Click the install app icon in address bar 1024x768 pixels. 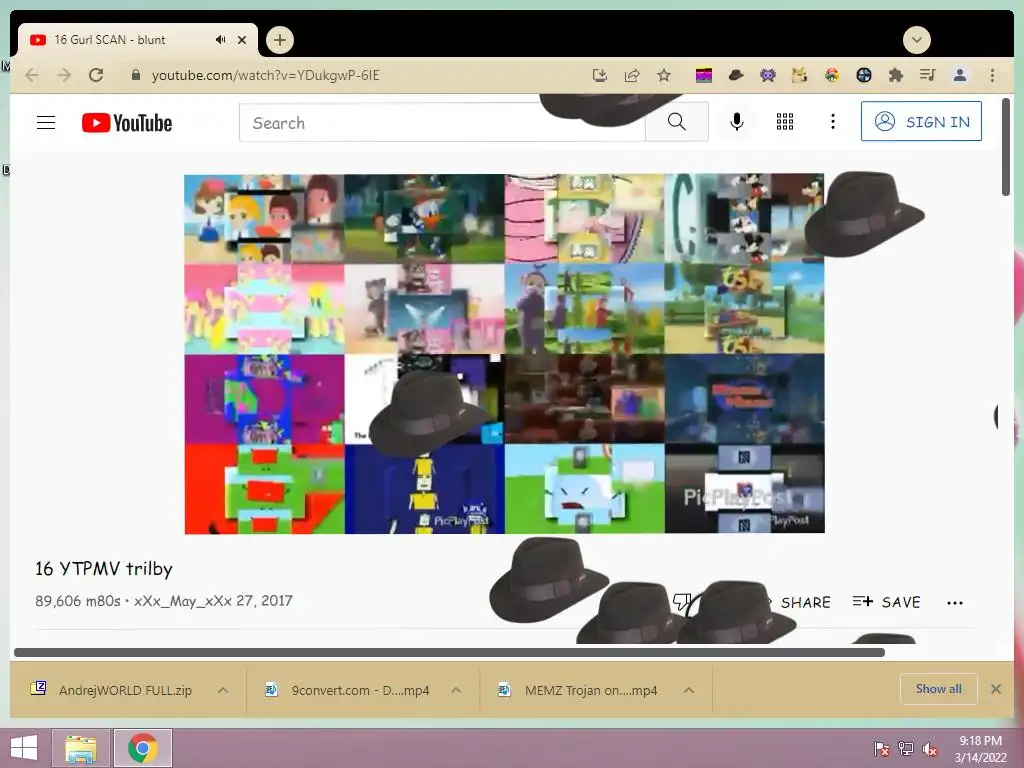pyautogui.click(x=600, y=75)
